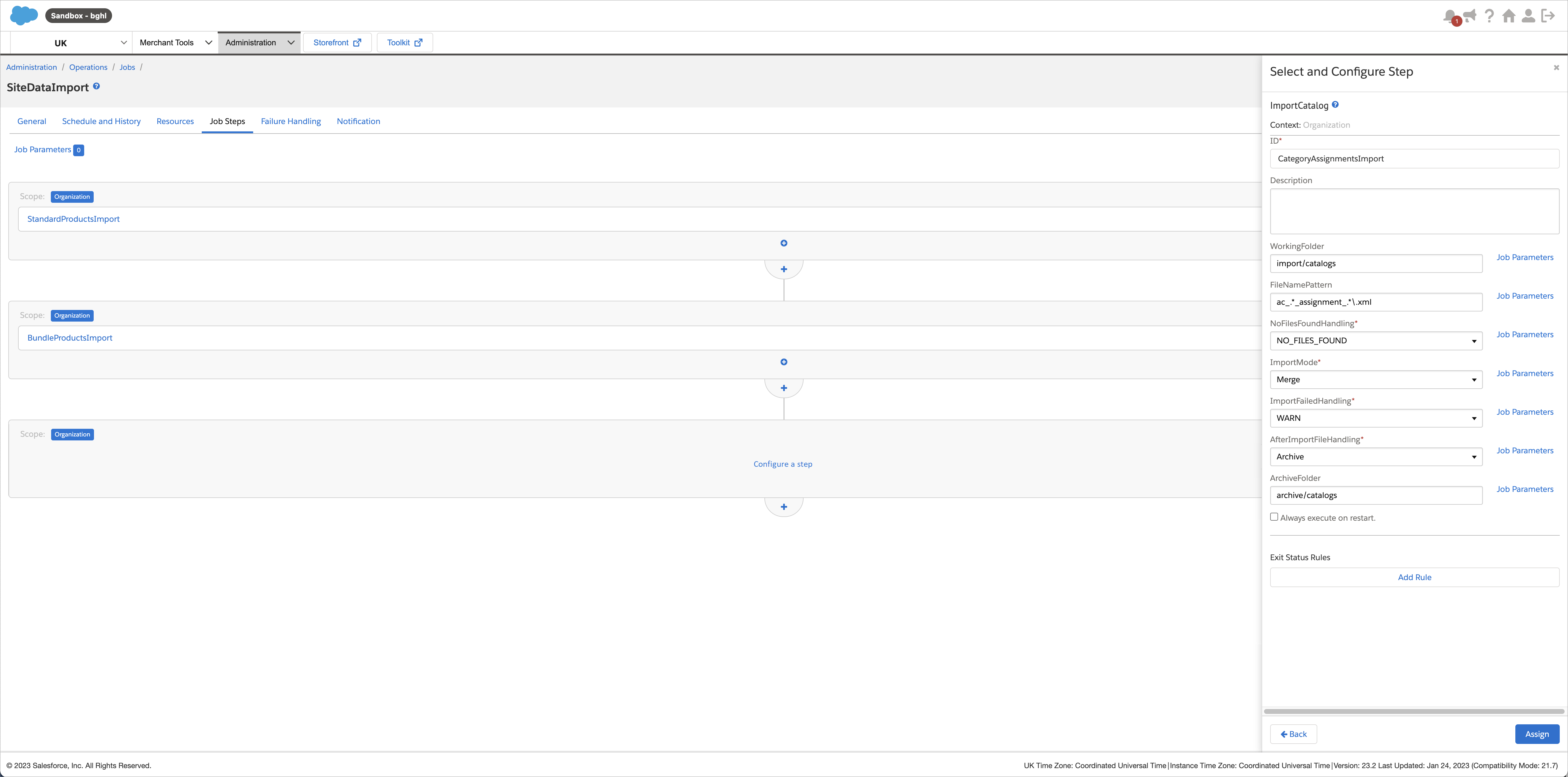
Task: Click Job Parameters link beside ArchiveFolder
Action: (x=1525, y=489)
